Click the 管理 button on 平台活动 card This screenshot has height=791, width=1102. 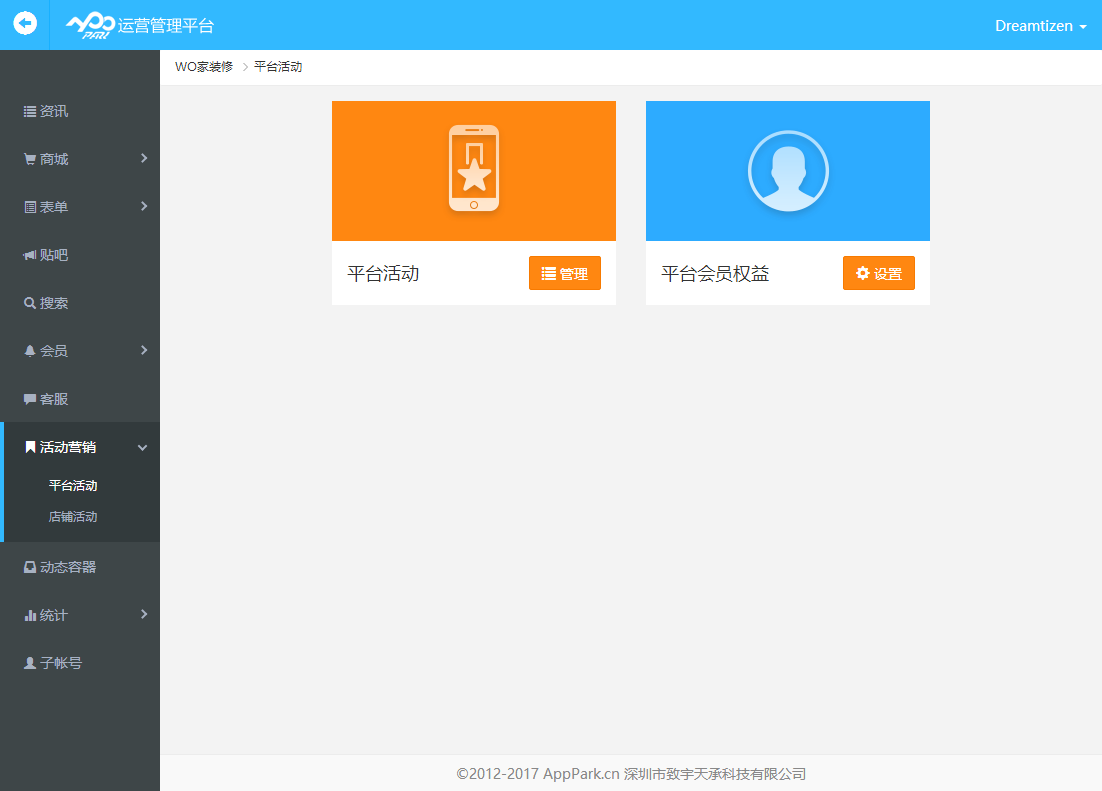(x=565, y=272)
